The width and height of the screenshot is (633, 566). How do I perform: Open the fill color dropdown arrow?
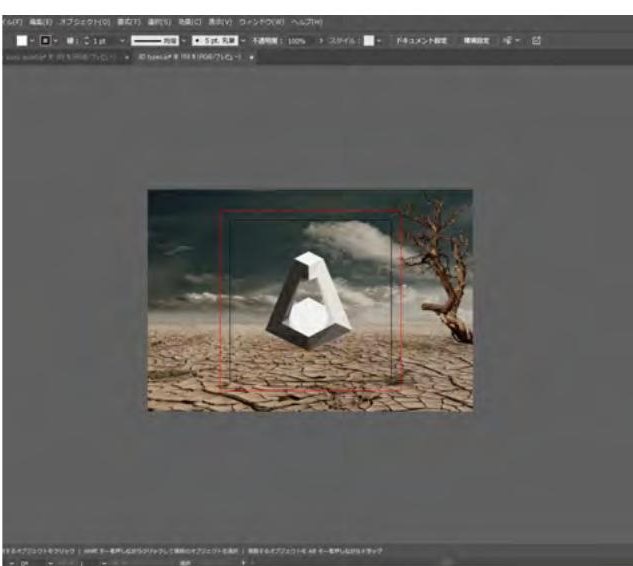tap(31, 41)
